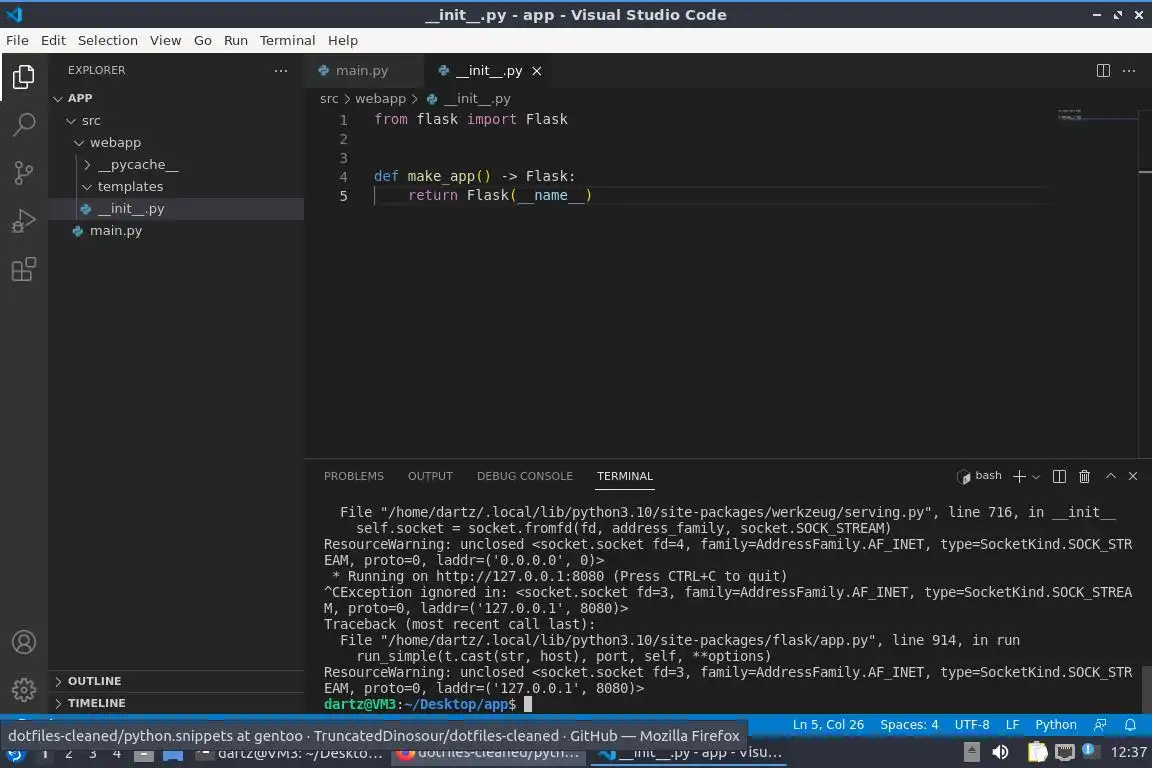The width and height of the screenshot is (1152, 768).
Task: Close the __init__.py editor tab
Action: pos(537,71)
